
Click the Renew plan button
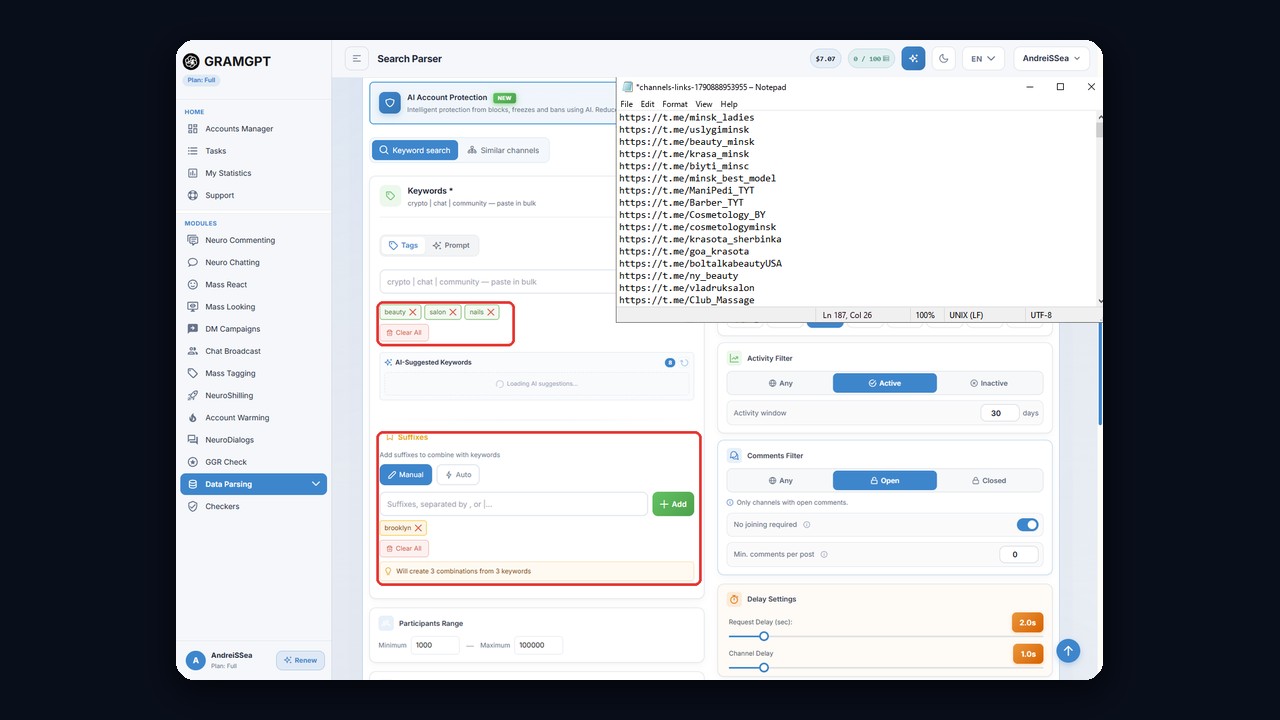click(x=300, y=660)
